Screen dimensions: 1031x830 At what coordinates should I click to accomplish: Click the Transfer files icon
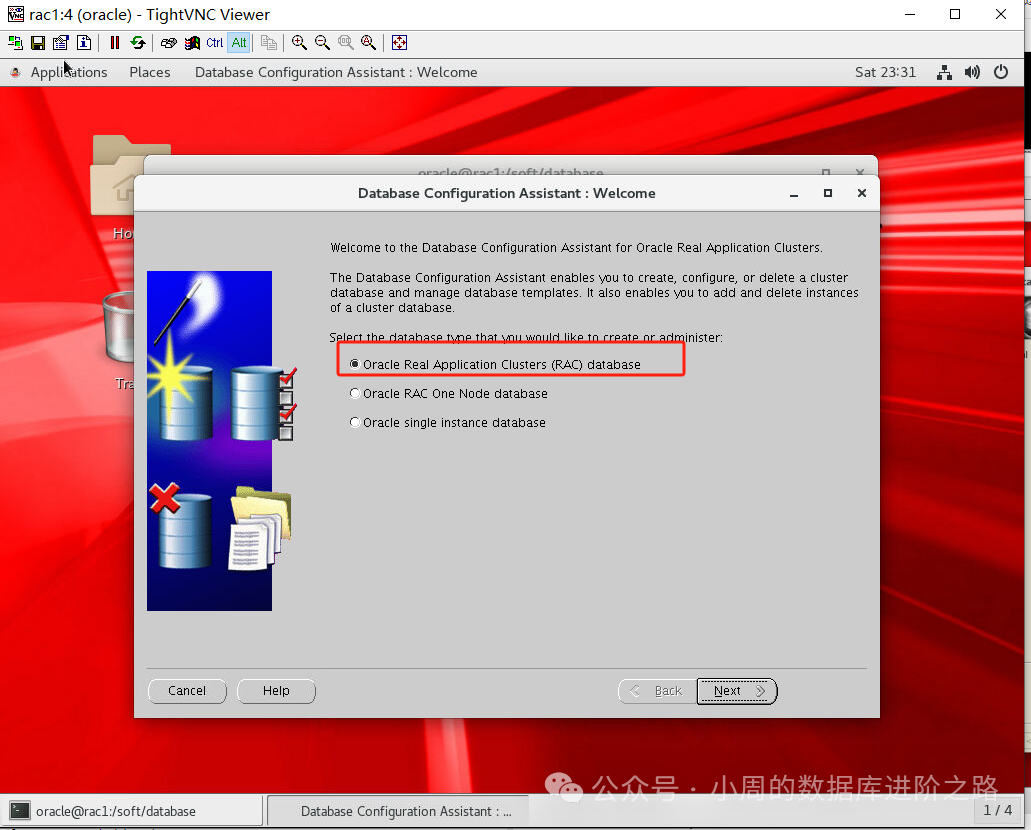[268, 43]
